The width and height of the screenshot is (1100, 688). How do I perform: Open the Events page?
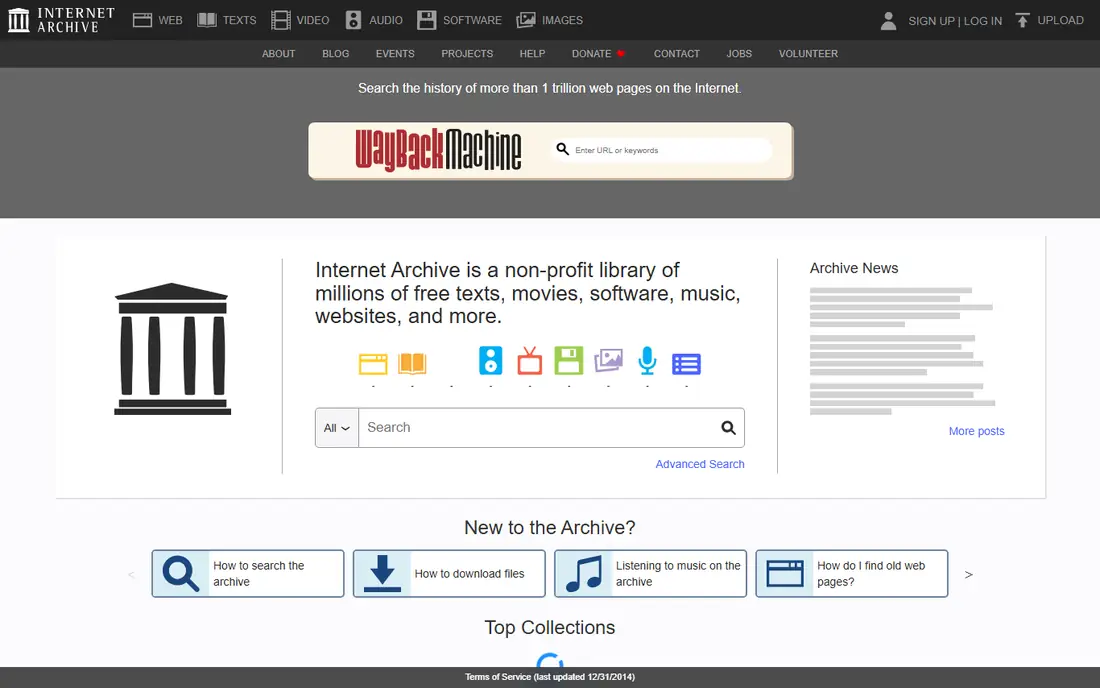[x=395, y=54]
